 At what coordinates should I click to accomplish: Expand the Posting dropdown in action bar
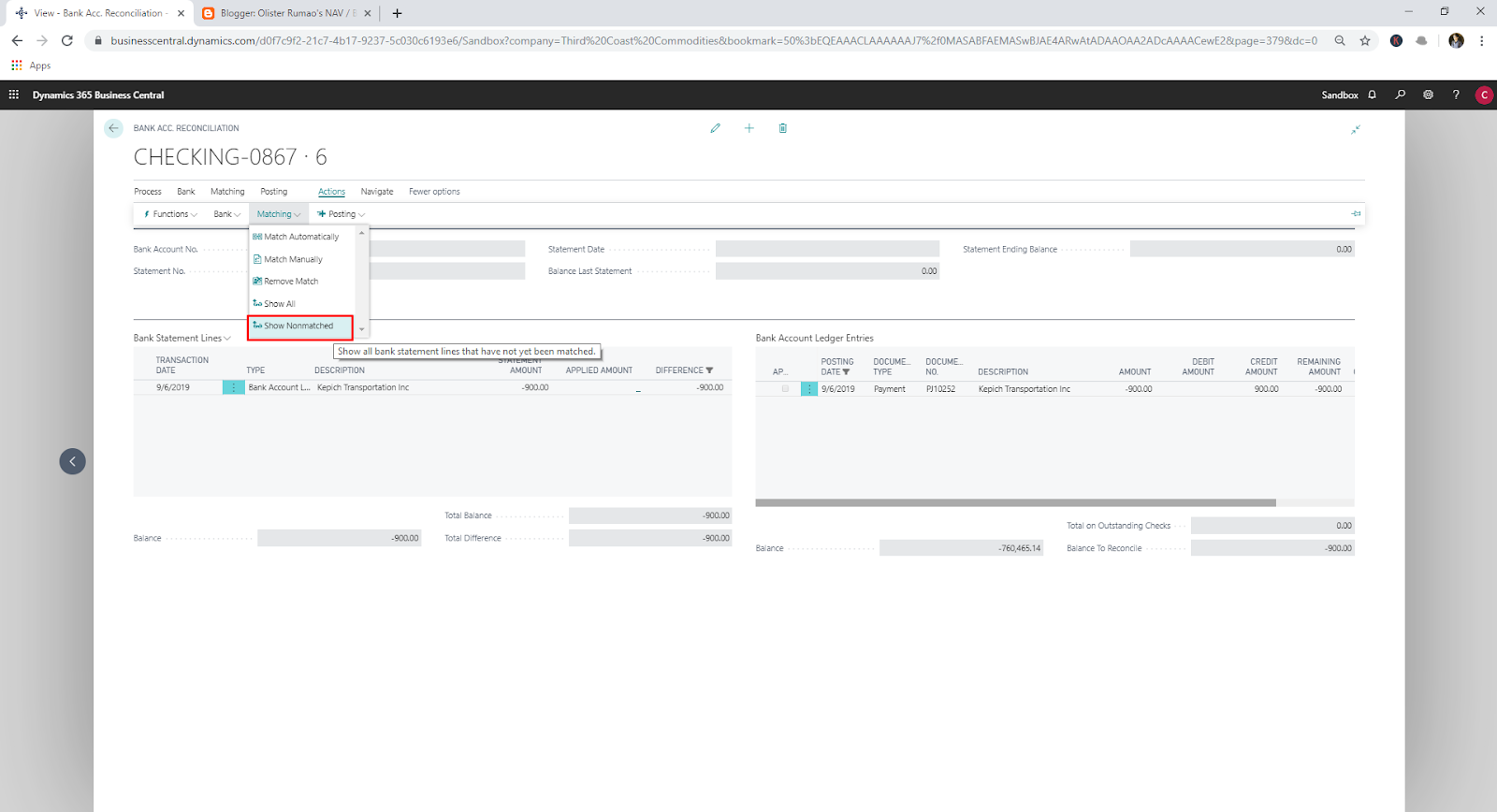coord(342,214)
